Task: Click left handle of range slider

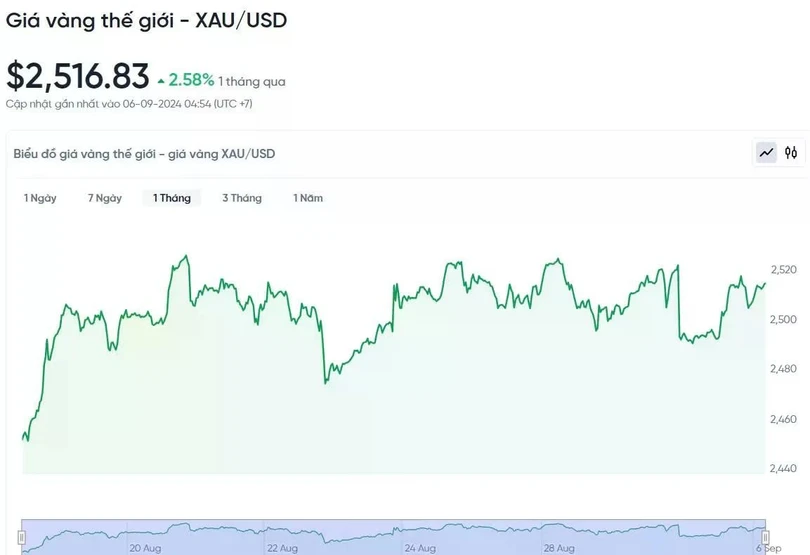Action: (22, 538)
